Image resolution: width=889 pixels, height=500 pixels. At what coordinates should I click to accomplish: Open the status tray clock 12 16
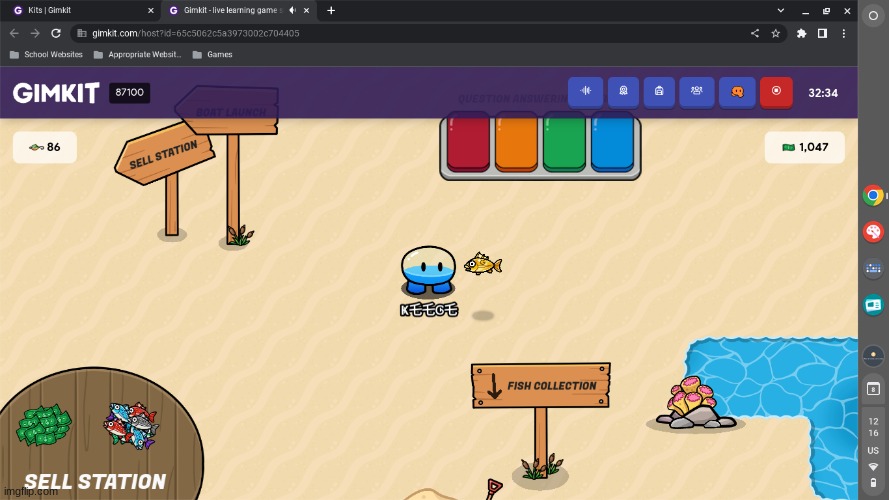(873, 427)
